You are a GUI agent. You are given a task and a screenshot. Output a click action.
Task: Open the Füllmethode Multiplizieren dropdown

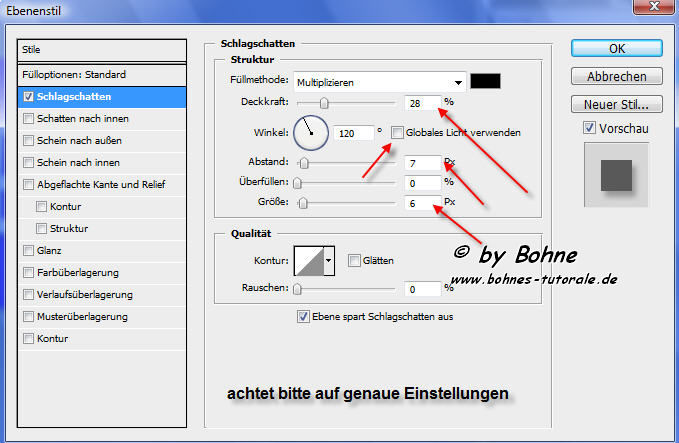pos(380,82)
